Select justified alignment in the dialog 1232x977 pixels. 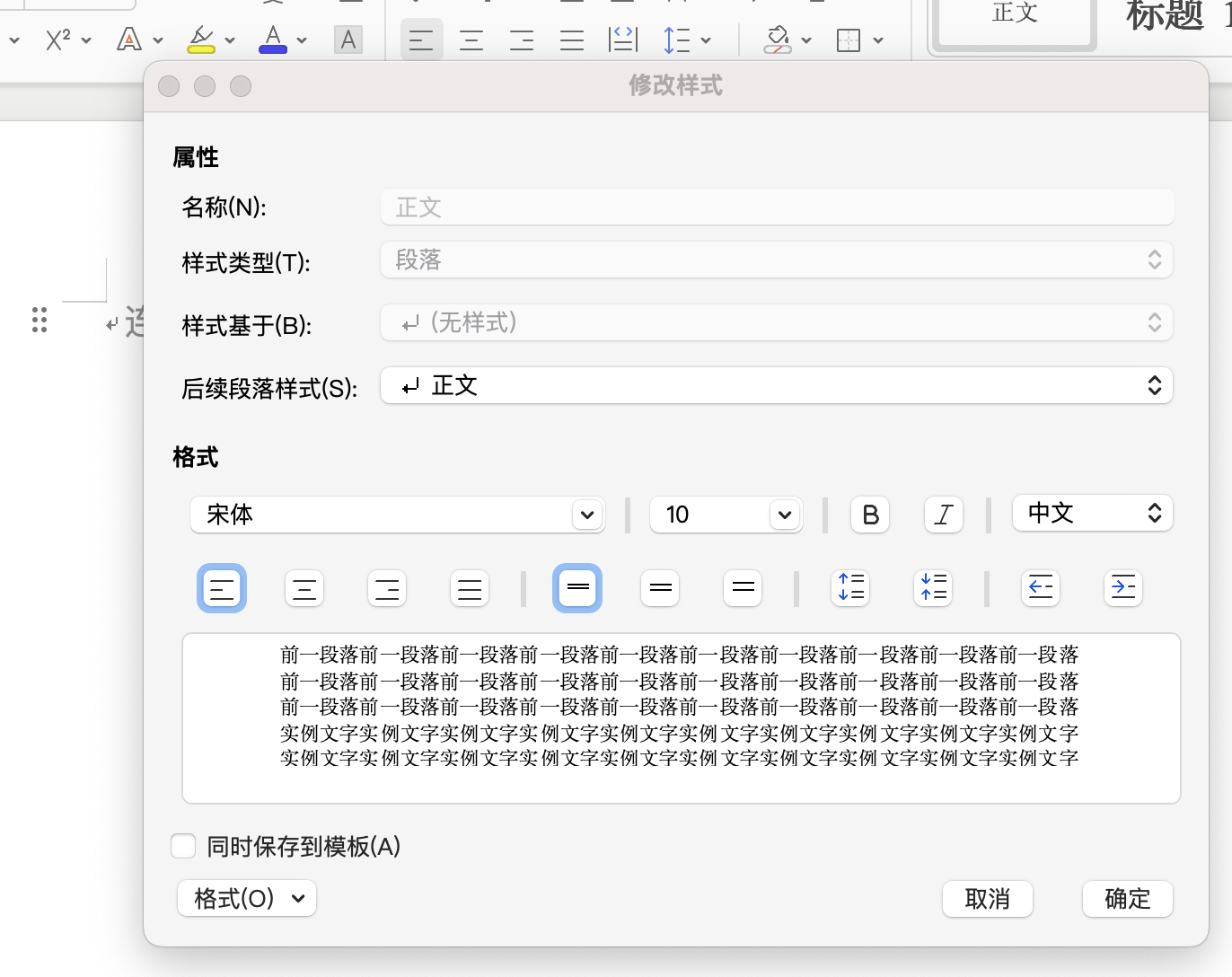470,589
